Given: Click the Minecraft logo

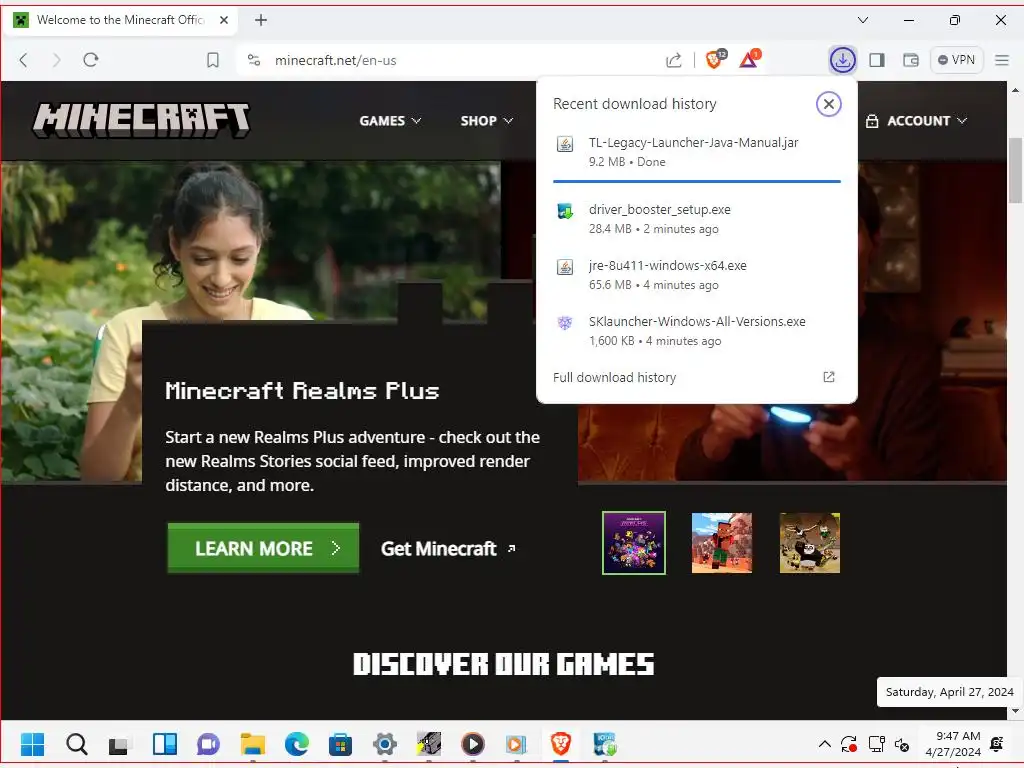Looking at the screenshot, I should (141, 120).
